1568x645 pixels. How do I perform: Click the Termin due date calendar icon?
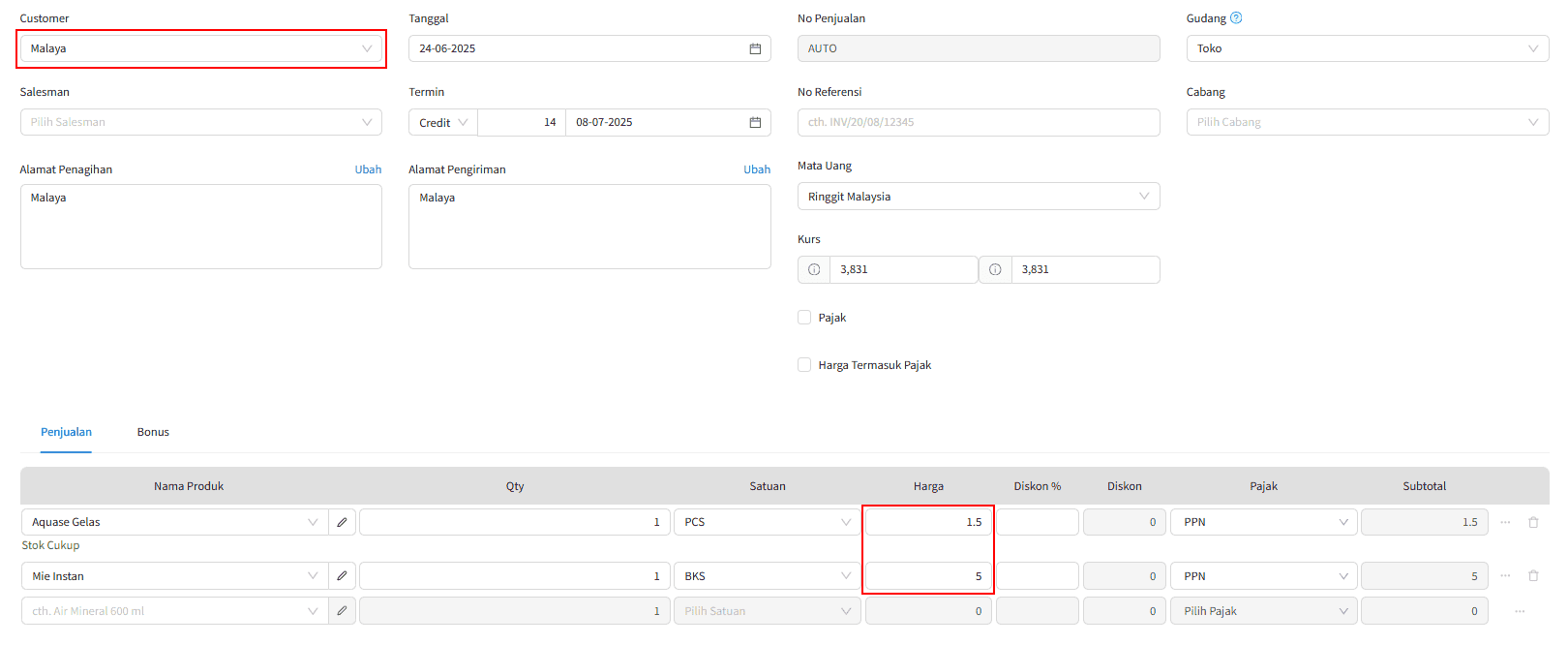[755, 122]
